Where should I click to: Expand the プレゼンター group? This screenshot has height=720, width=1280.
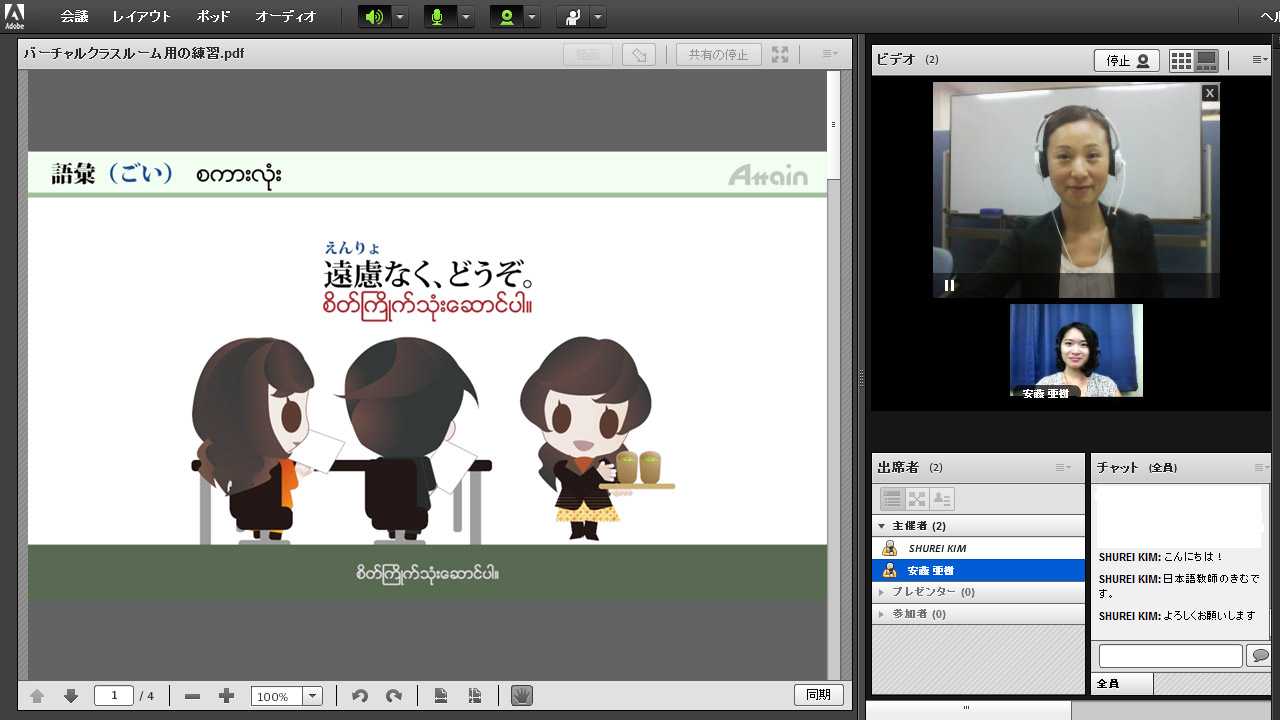tap(881, 592)
